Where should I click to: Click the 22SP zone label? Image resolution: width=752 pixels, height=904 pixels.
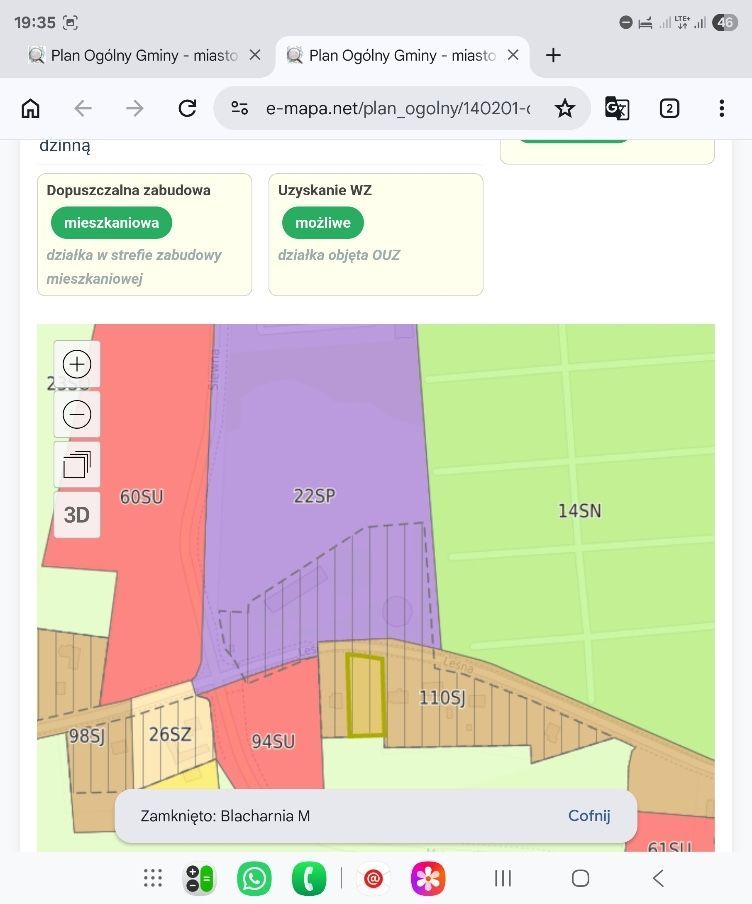314,496
